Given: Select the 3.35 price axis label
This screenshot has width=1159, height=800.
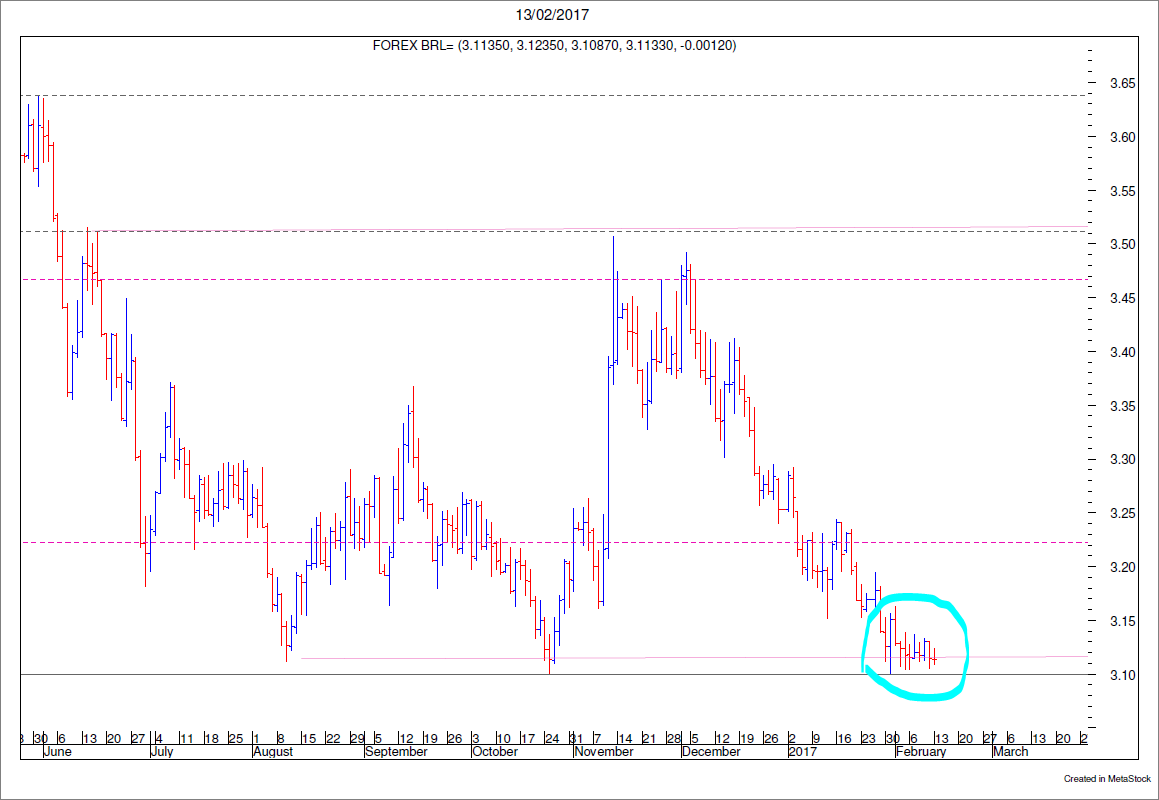Looking at the screenshot, I should [1124, 406].
